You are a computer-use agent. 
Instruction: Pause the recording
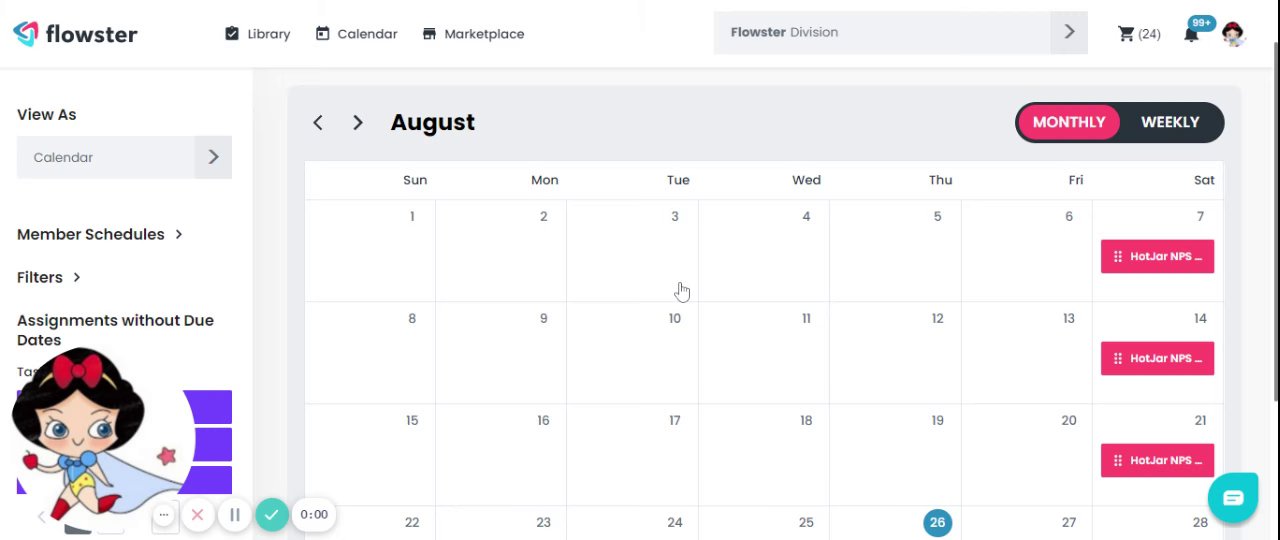pyautogui.click(x=235, y=515)
